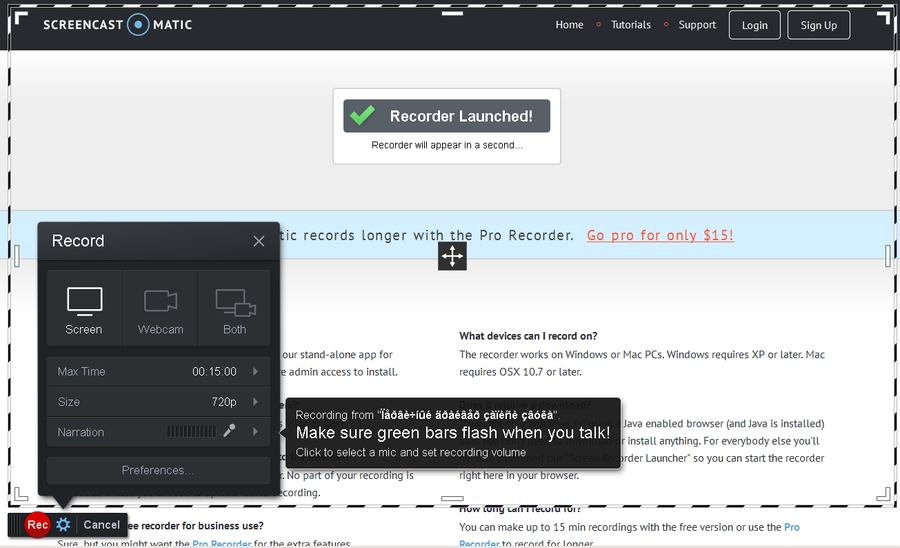Select the Webcam recording mode
Image resolution: width=900 pixels, height=548 pixels.
click(160, 309)
